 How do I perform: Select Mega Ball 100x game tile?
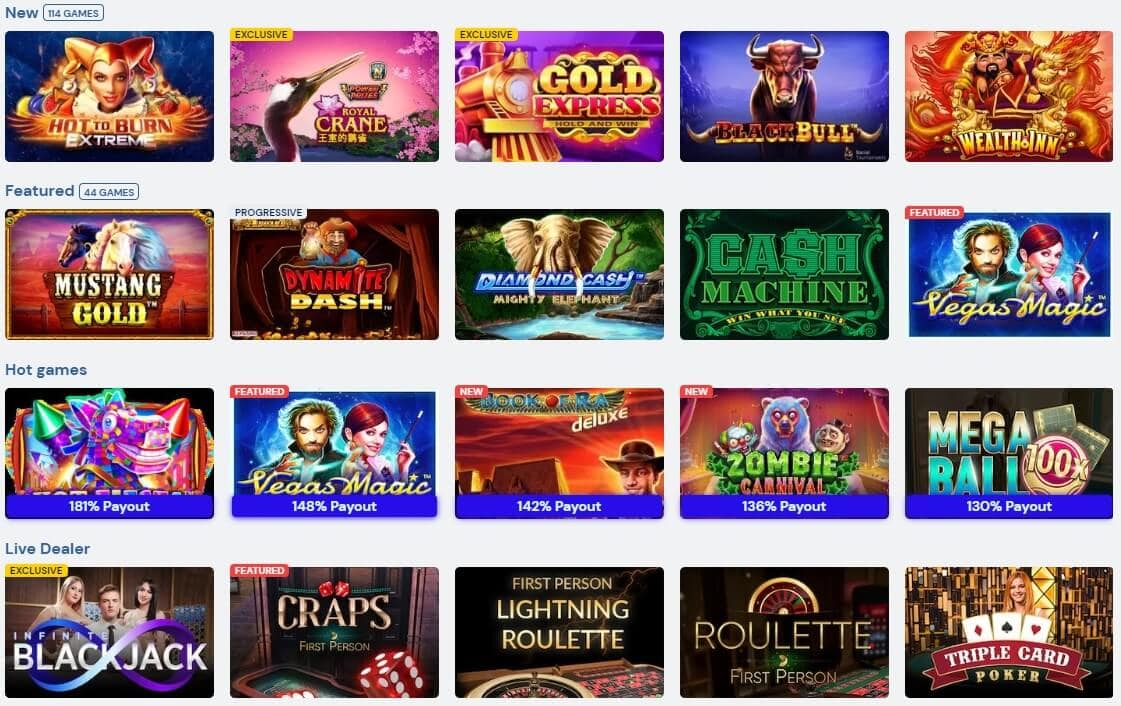click(x=1009, y=453)
